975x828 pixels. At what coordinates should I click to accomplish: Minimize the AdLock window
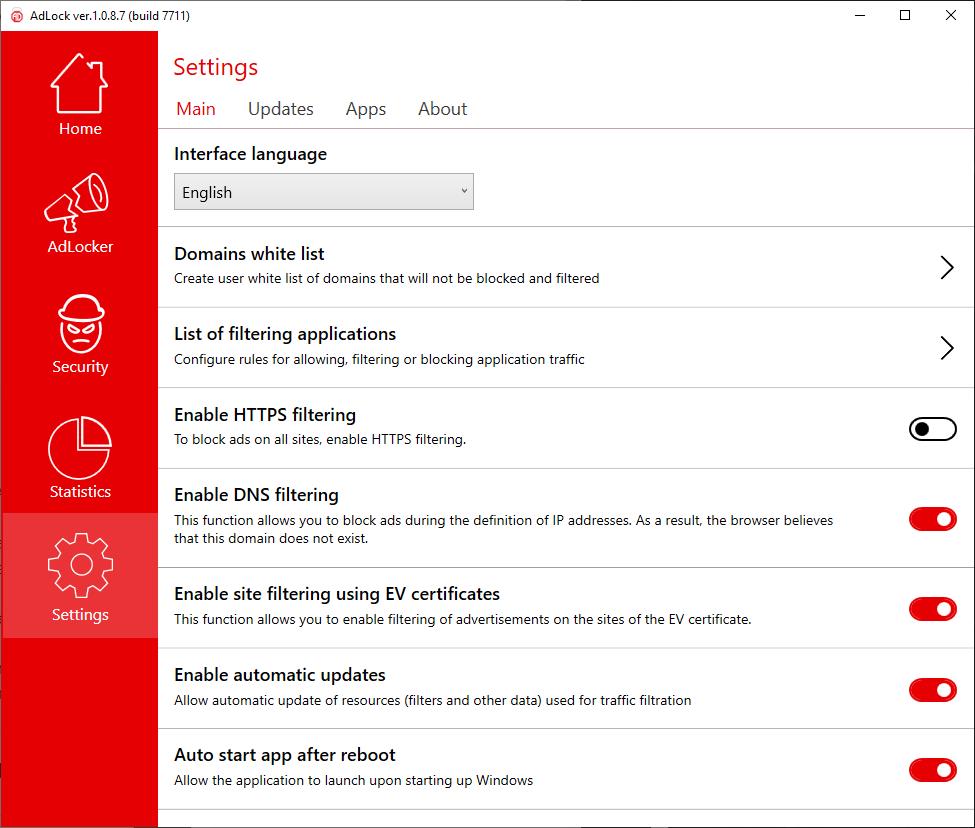click(859, 15)
